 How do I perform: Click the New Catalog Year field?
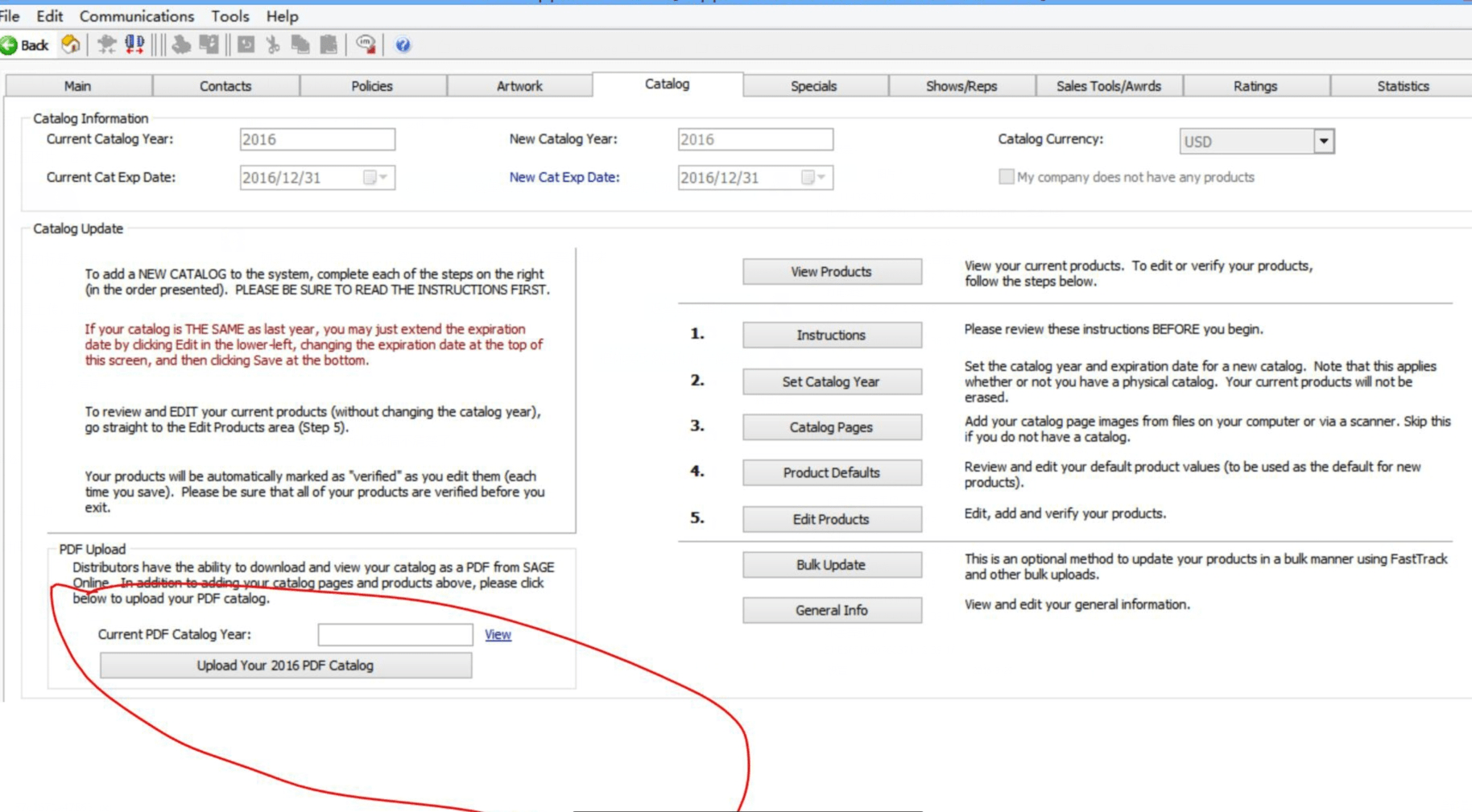755,139
